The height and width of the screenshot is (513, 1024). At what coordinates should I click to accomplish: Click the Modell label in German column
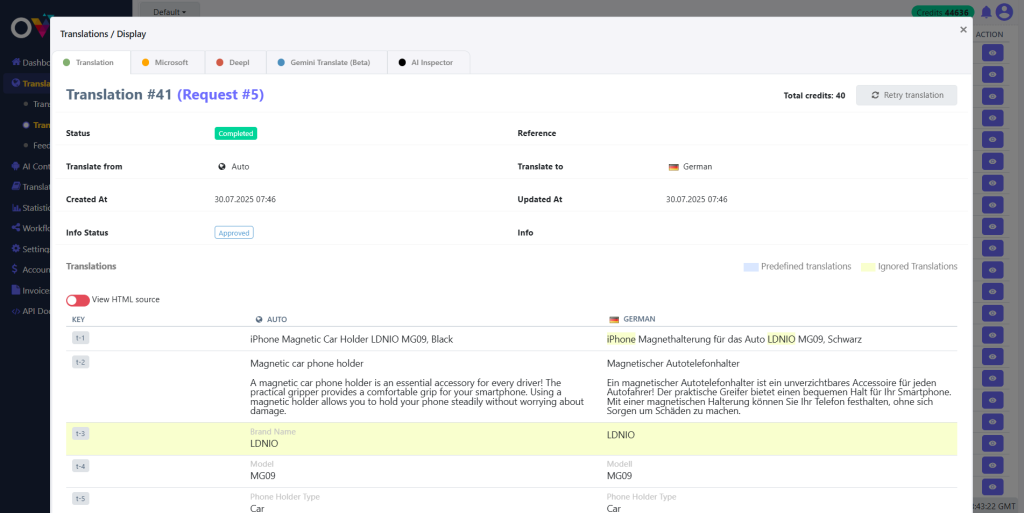[620, 464]
